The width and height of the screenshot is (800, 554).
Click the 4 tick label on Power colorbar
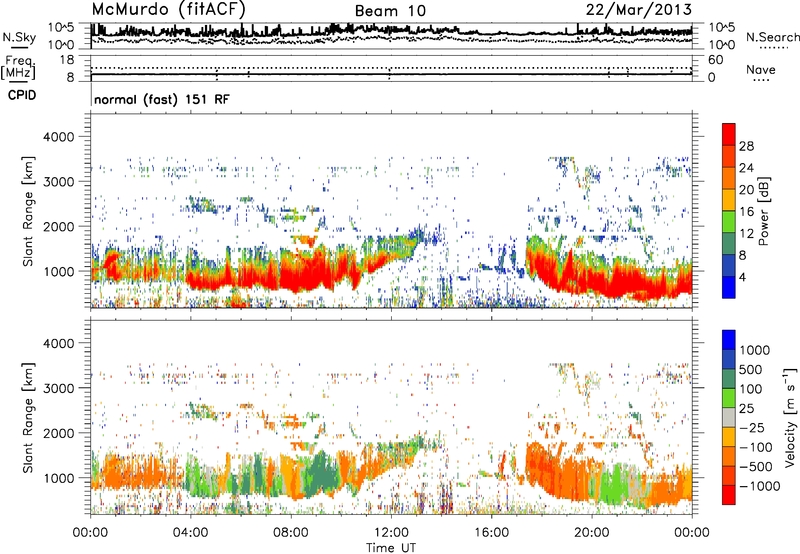742,277
